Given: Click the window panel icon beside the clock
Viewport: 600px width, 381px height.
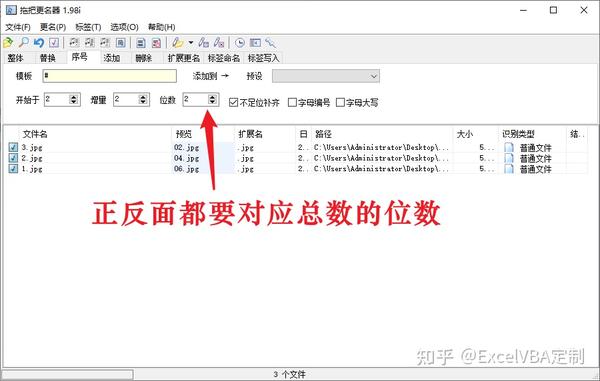Looking at the screenshot, I should [255, 43].
